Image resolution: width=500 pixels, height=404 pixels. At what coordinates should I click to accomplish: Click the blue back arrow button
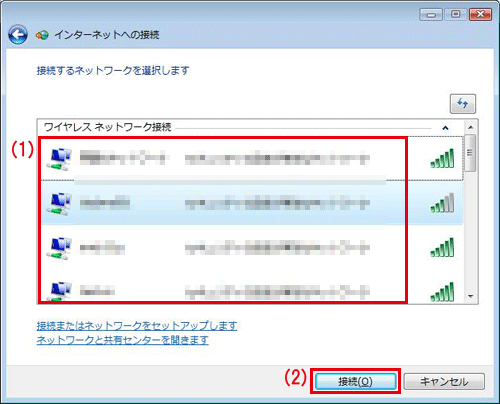18,35
